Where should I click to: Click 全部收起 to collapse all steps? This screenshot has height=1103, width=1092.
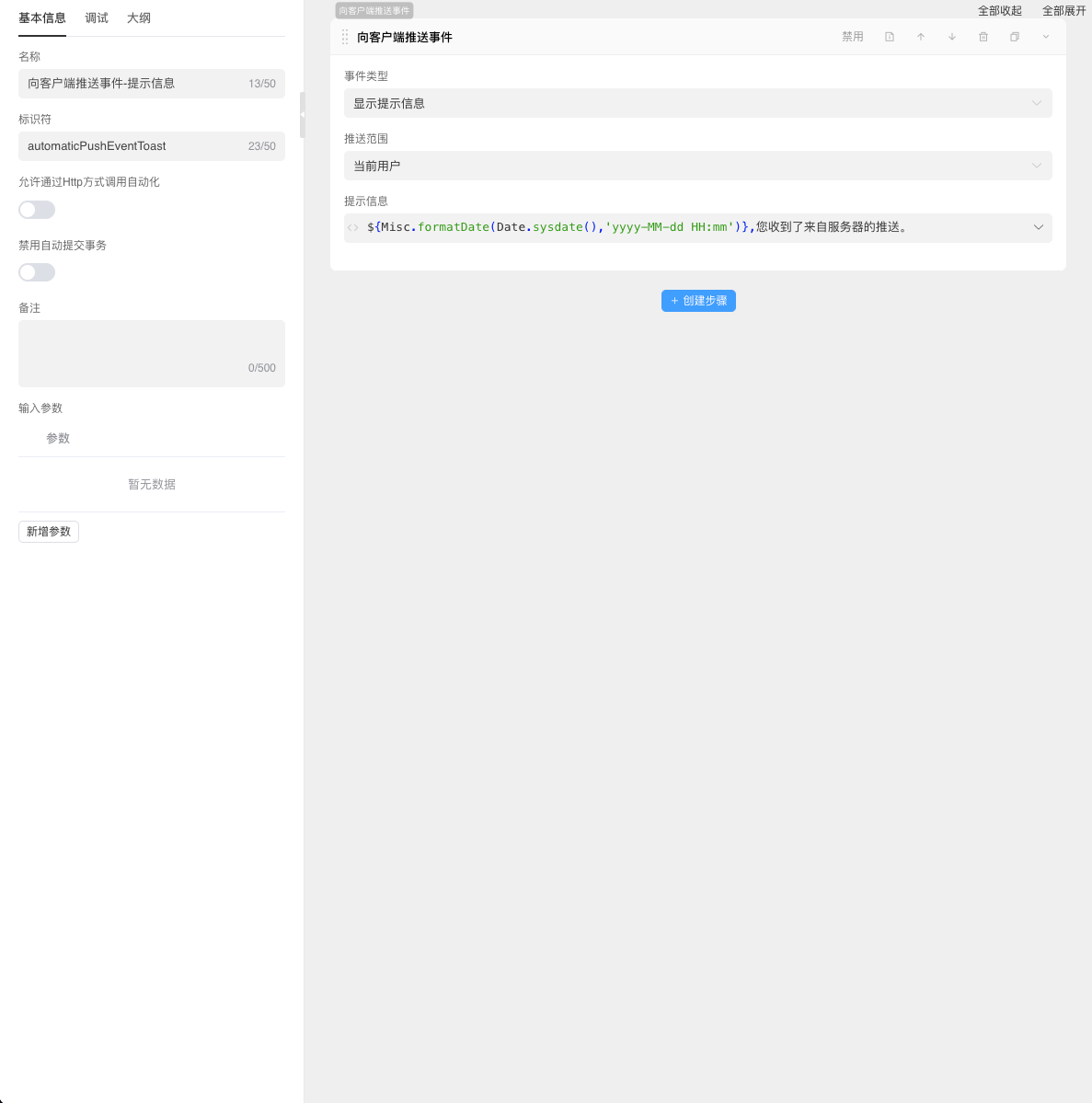(x=999, y=11)
